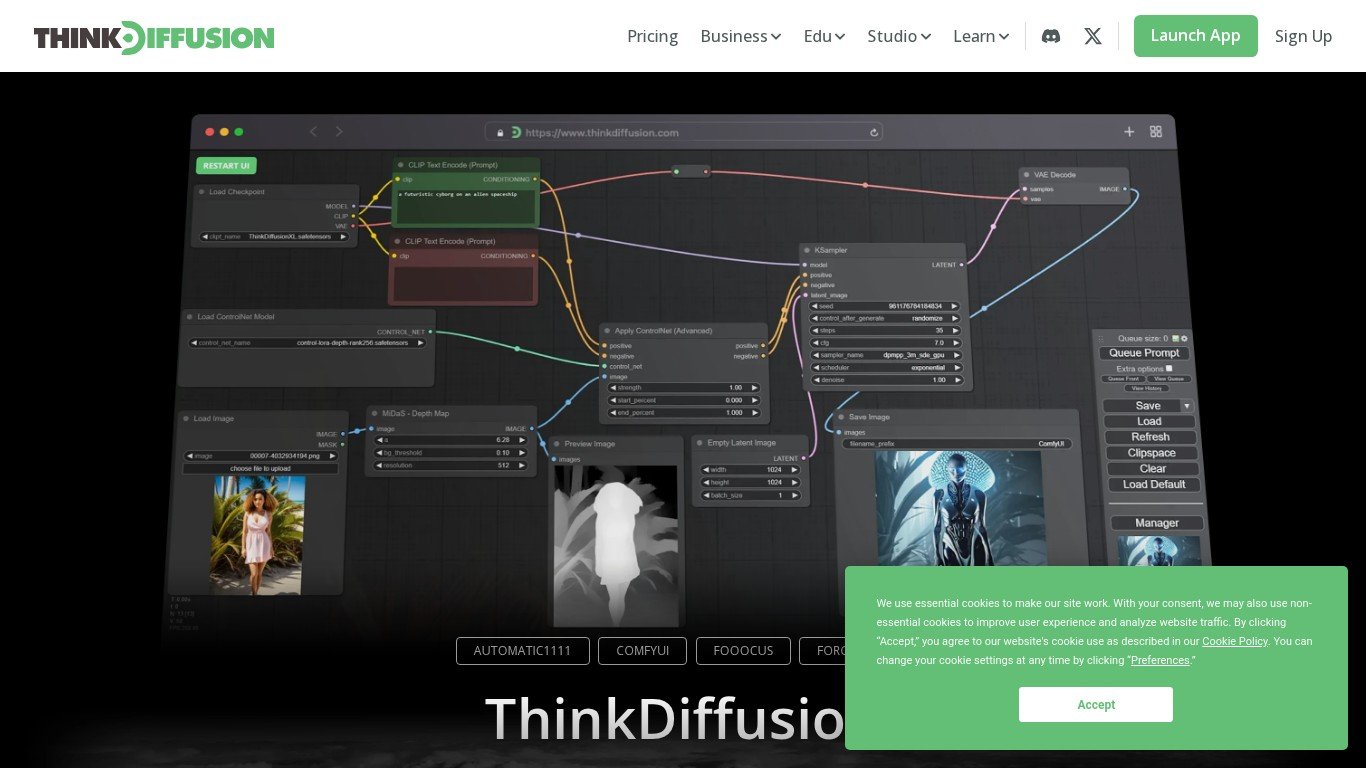1366x768 pixels.
Task: Open the Studio dropdown menu
Action: click(899, 36)
